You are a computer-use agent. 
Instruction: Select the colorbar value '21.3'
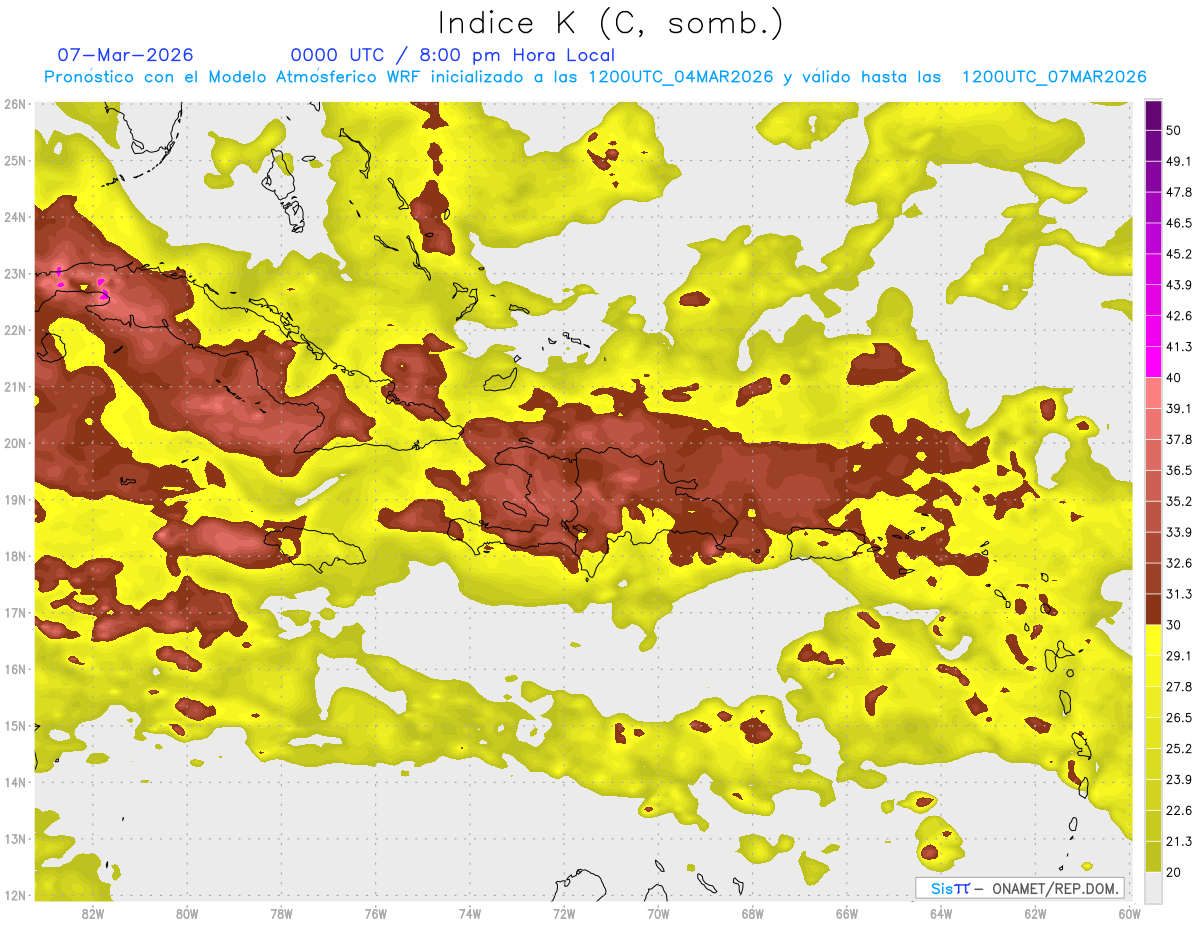1178,842
